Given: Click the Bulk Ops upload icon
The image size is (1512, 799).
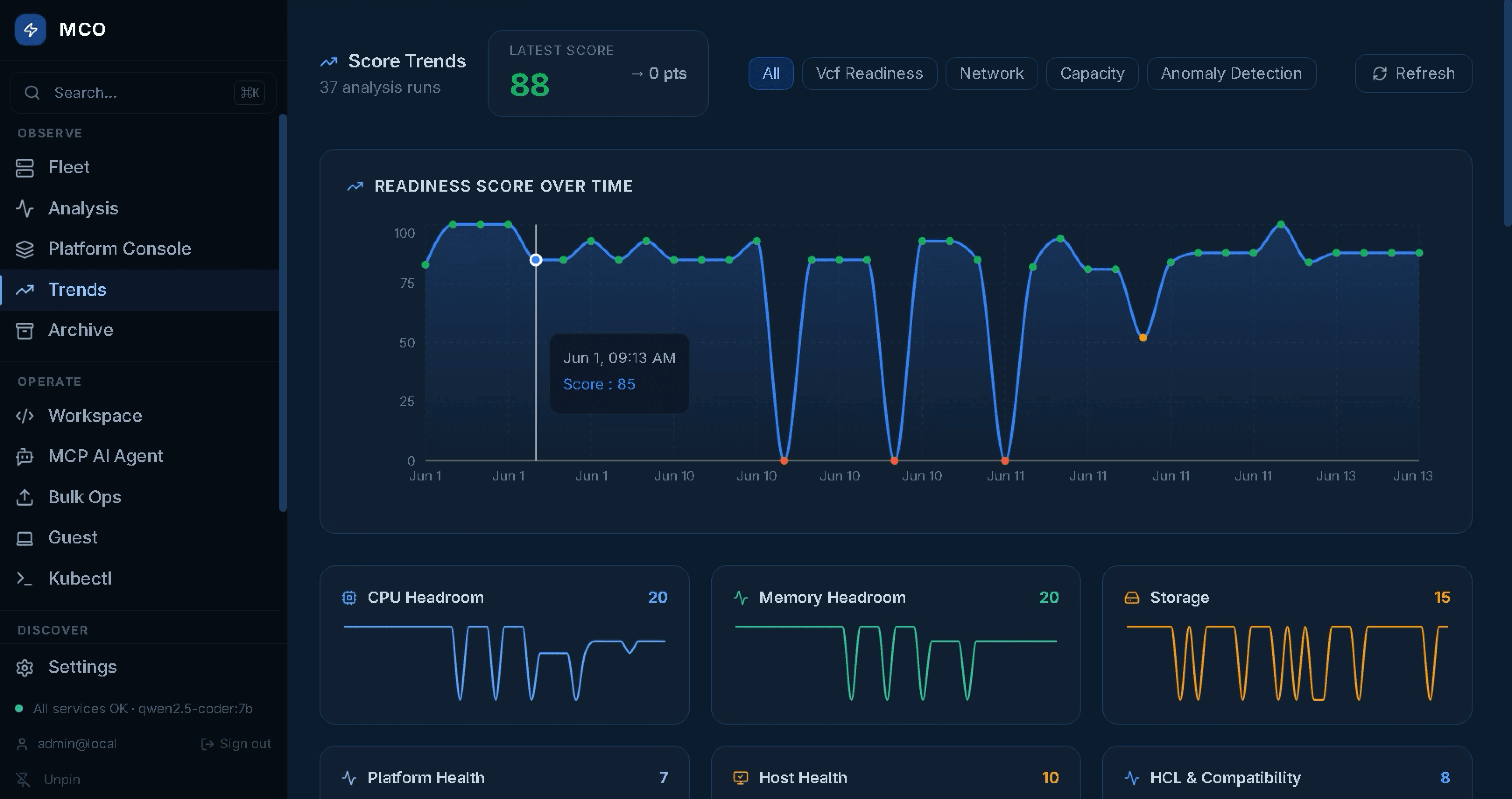Looking at the screenshot, I should click(25, 498).
